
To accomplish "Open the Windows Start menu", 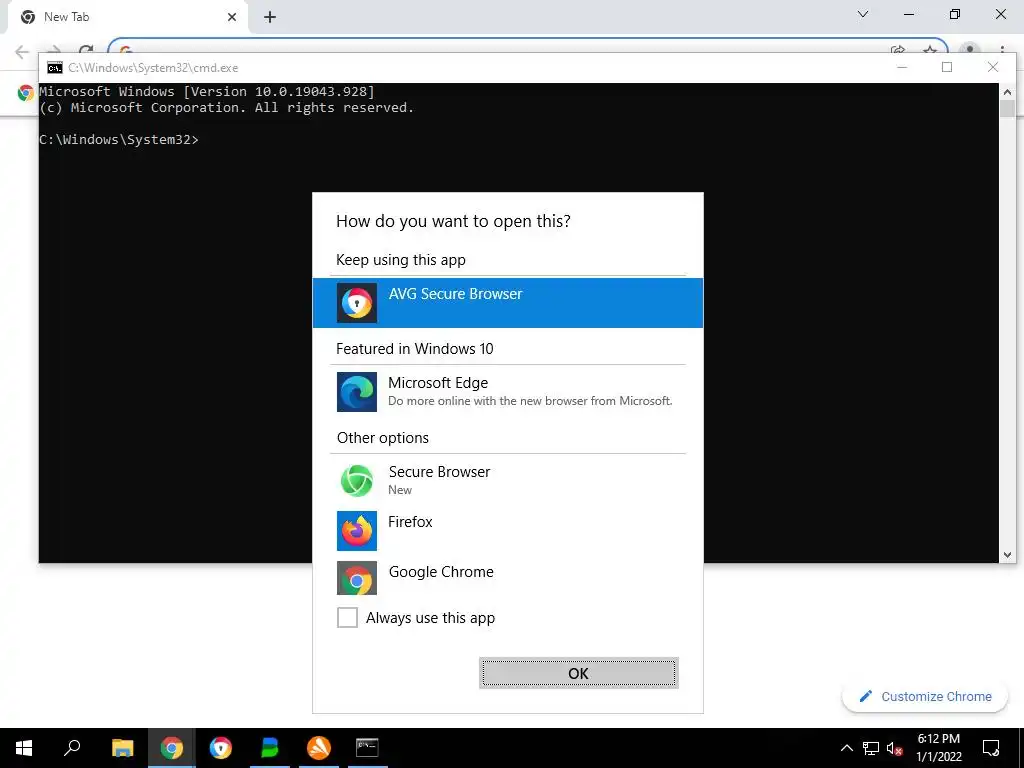I will click(x=24, y=748).
